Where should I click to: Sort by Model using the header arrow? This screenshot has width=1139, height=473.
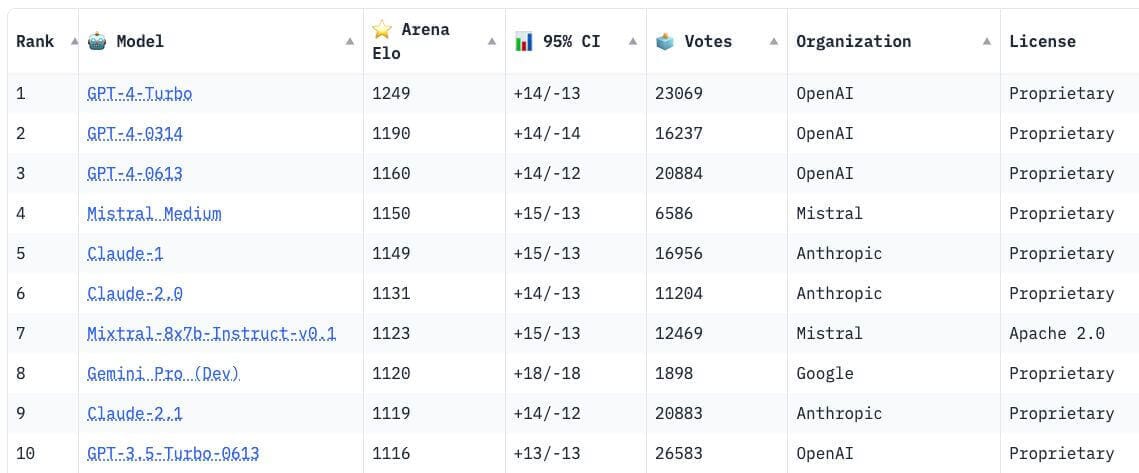(x=350, y=41)
